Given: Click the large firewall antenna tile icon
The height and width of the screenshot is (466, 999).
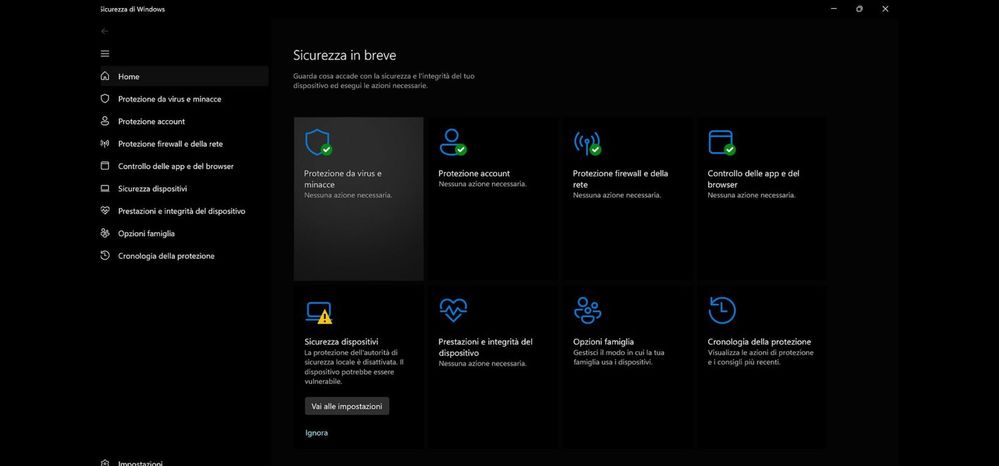Looking at the screenshot, I should [x=587, y=143].
